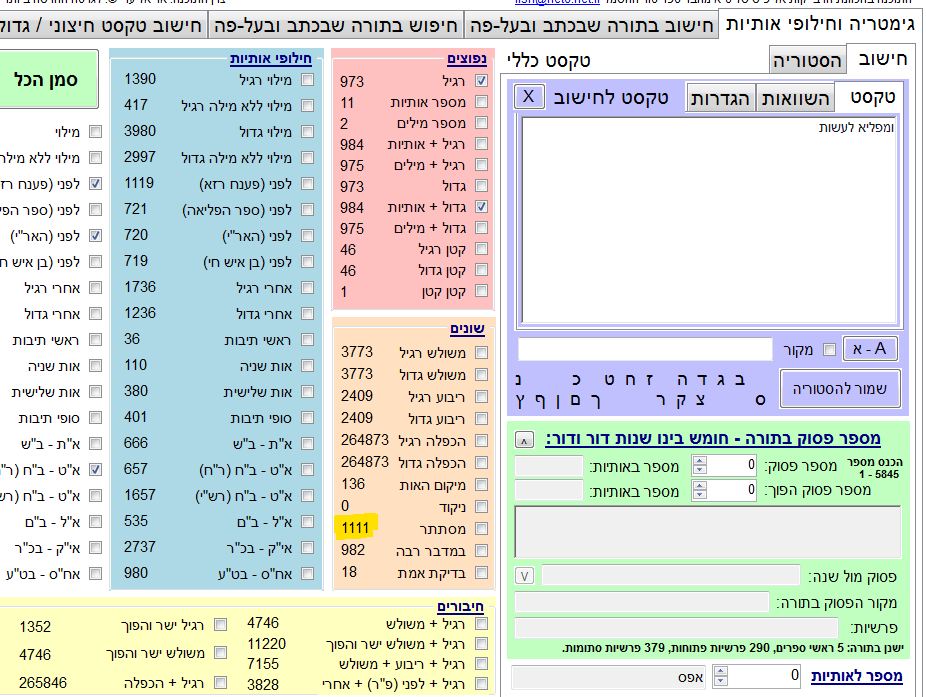
Task: Open the הגדרות tab
Action: coord(721,97)
